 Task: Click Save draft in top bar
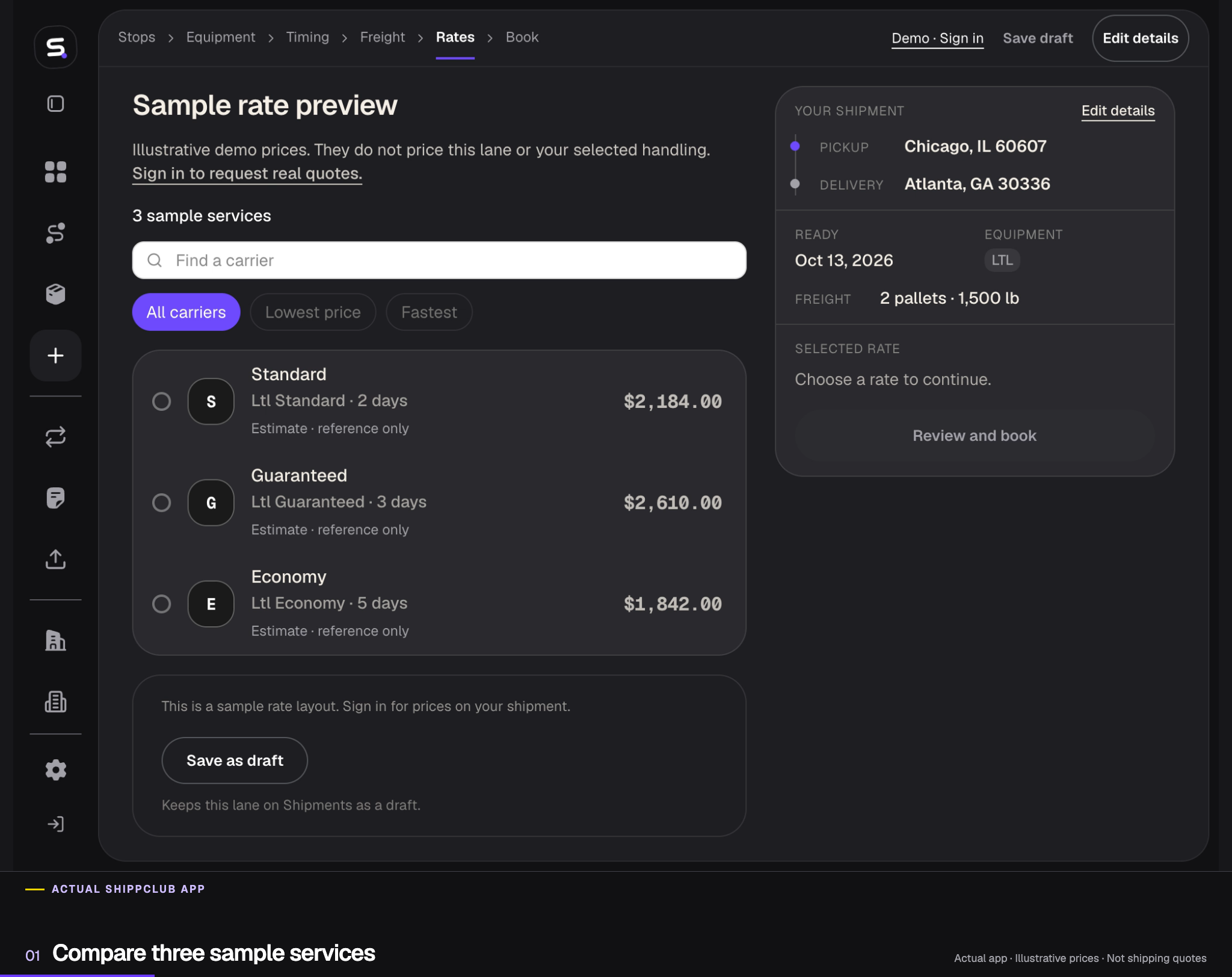click(x=1038, y=39)
